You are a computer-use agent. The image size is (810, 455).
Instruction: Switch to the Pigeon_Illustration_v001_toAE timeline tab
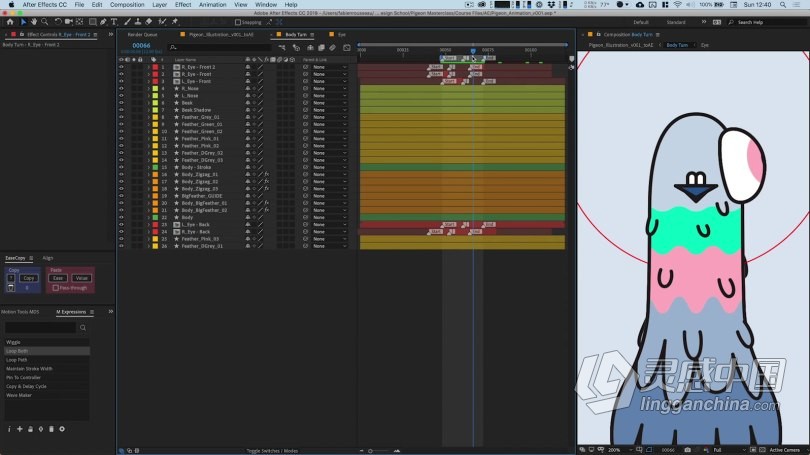click(221, 35)
